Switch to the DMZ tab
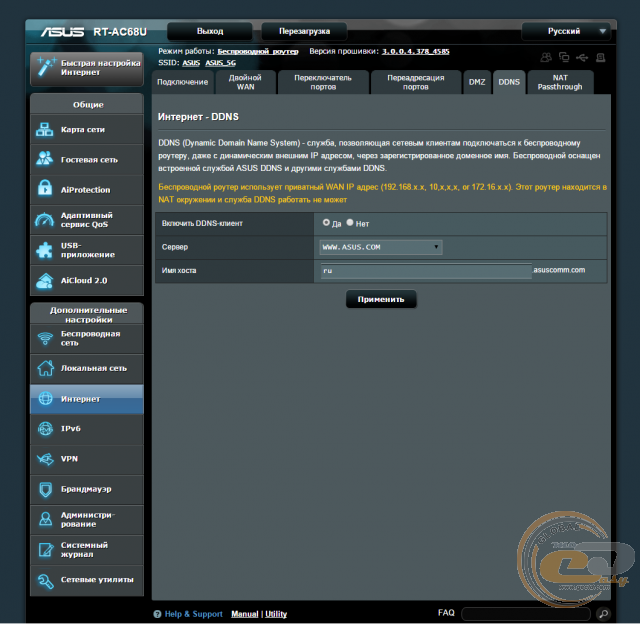The height and width of the screenshot is (624, 640). [477, 82]
